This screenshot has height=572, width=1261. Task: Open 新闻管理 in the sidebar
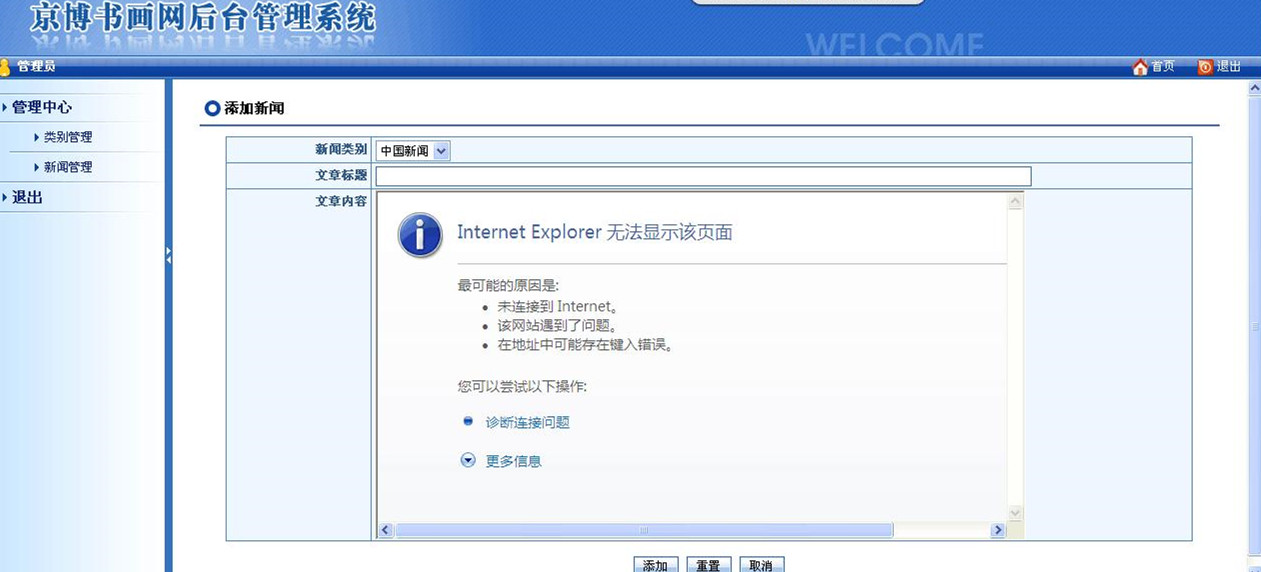point(67,167)
